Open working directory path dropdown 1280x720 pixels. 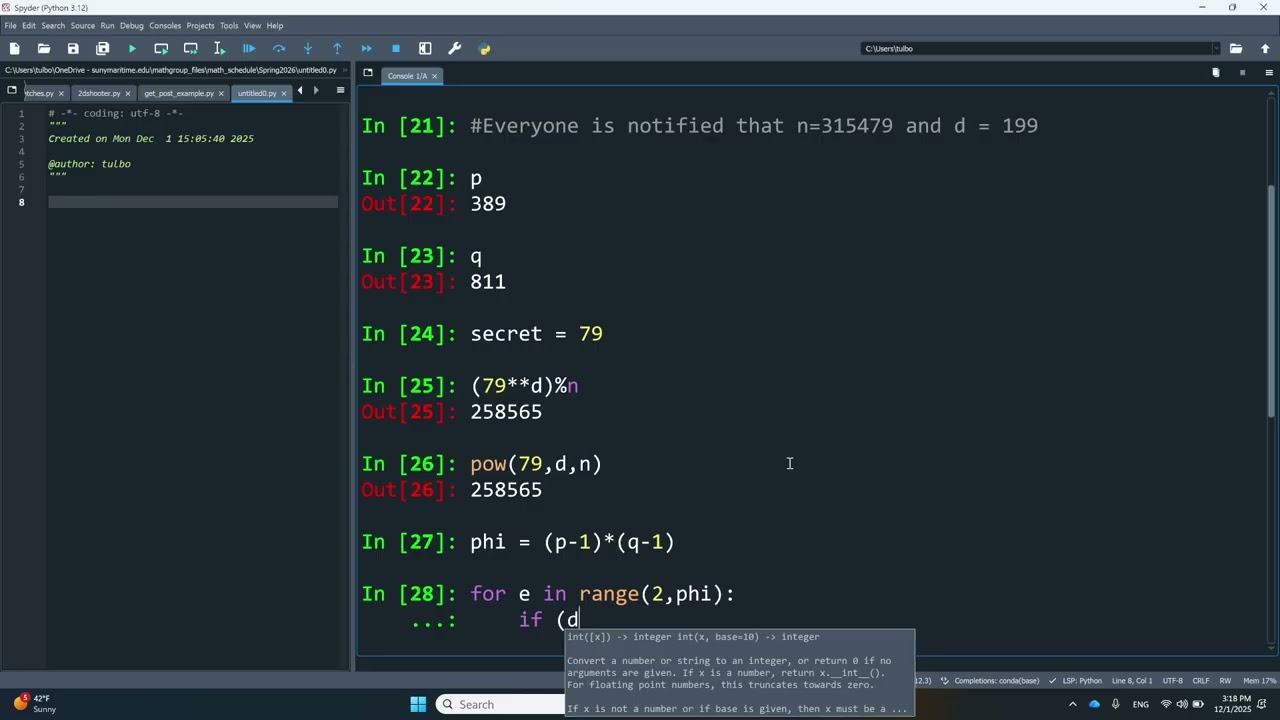point(1216,48)
